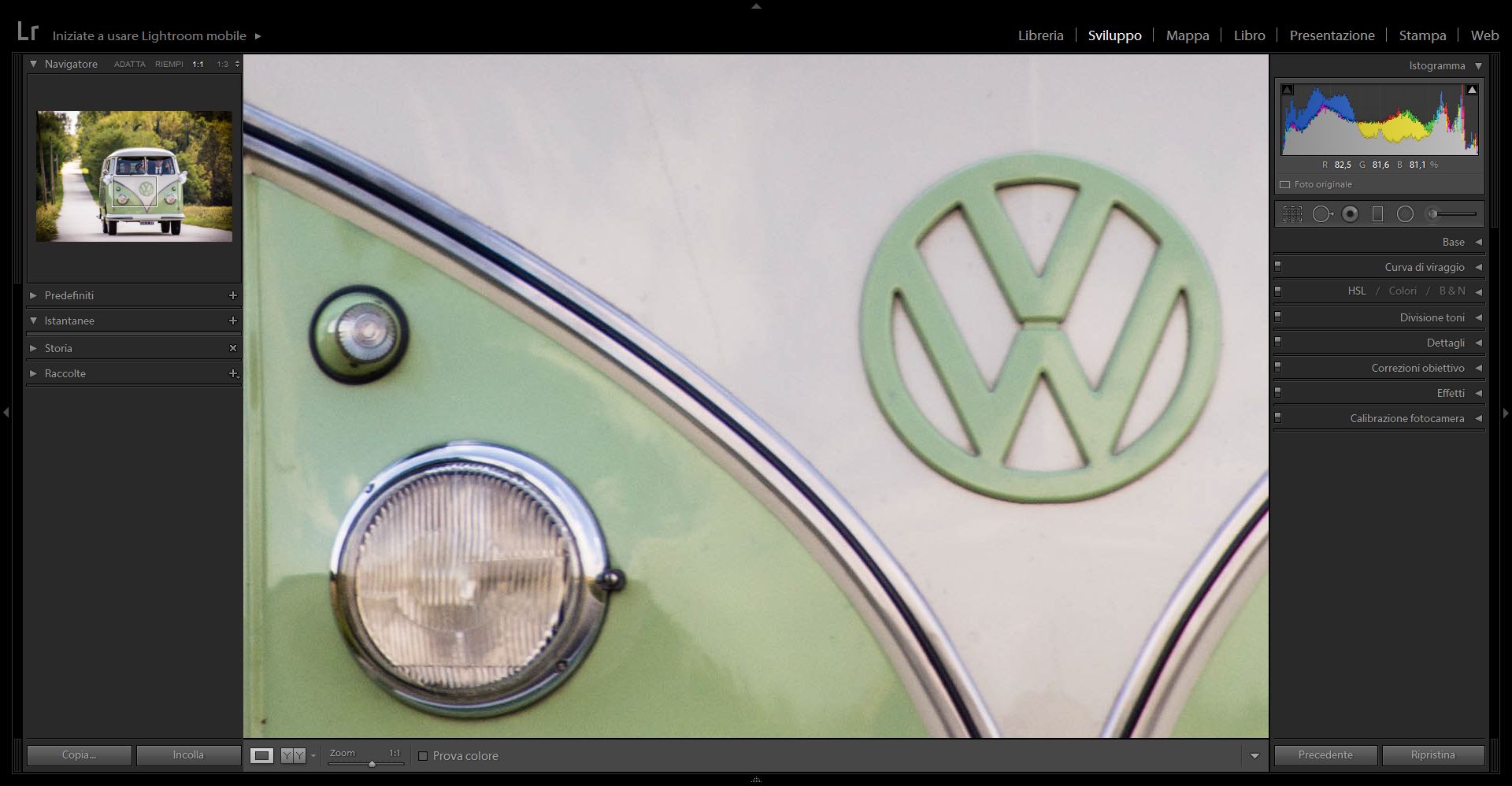This screenshot has width=1512, height=786.
Task: Open Before/After view options dropdown
Action: (x=313, y=756)
